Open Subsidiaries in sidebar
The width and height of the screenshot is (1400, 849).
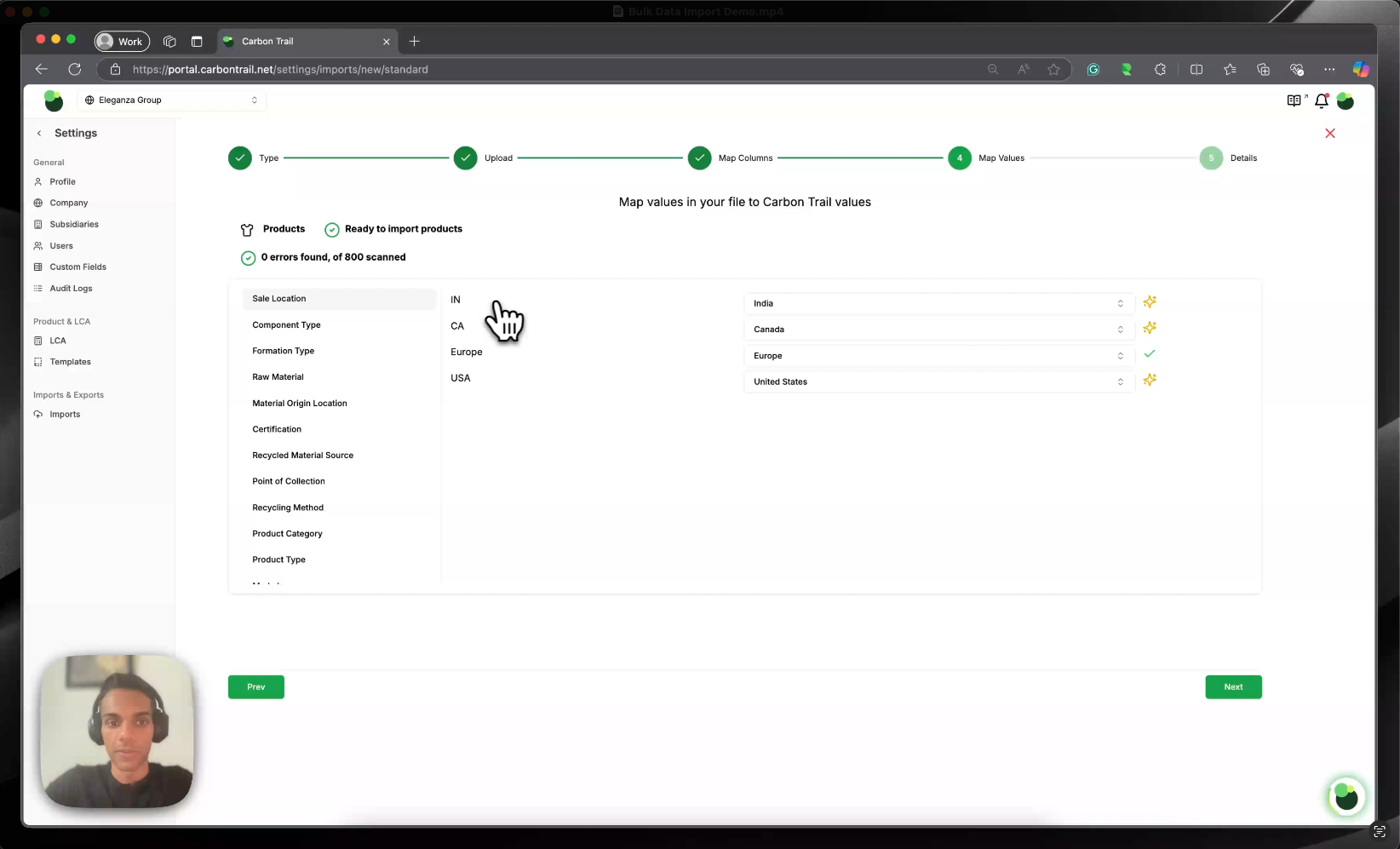point(73,225)
